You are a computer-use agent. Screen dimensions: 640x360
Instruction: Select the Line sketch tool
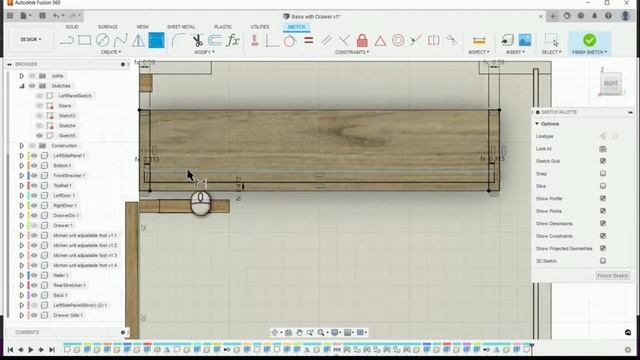tap(67, 40)
